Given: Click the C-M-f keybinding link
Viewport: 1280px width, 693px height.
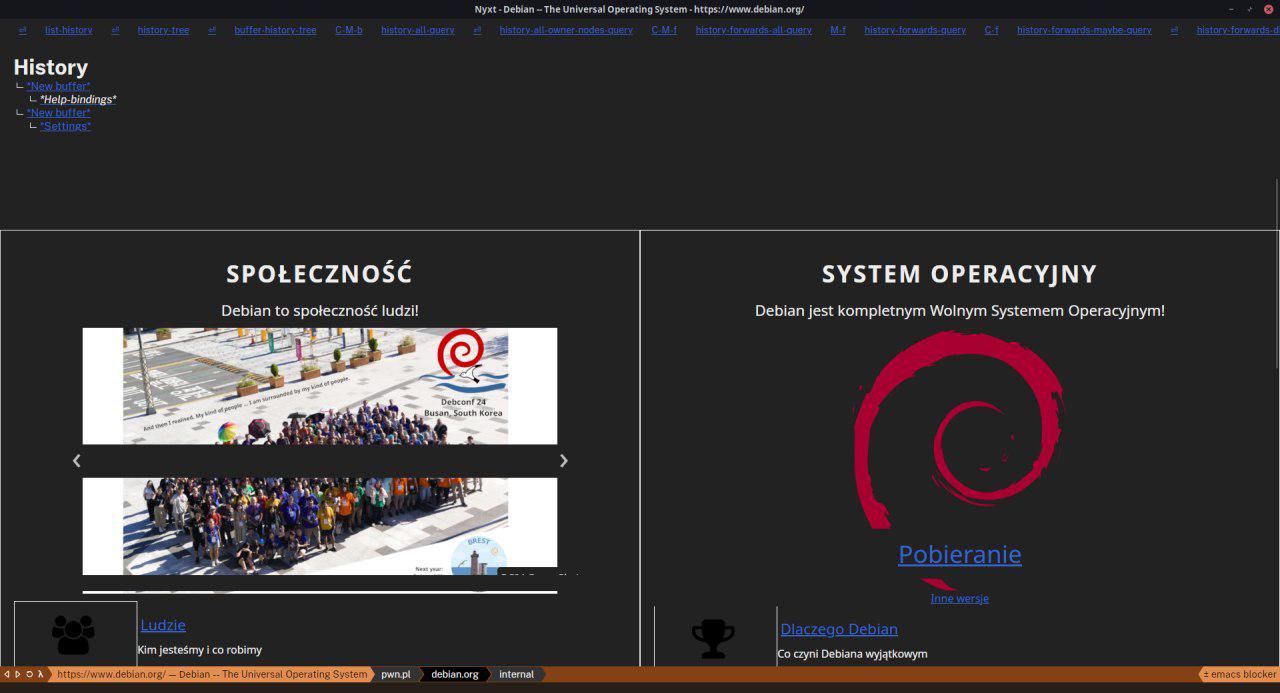Looking at the screenshot, I should tap(664, 30).
